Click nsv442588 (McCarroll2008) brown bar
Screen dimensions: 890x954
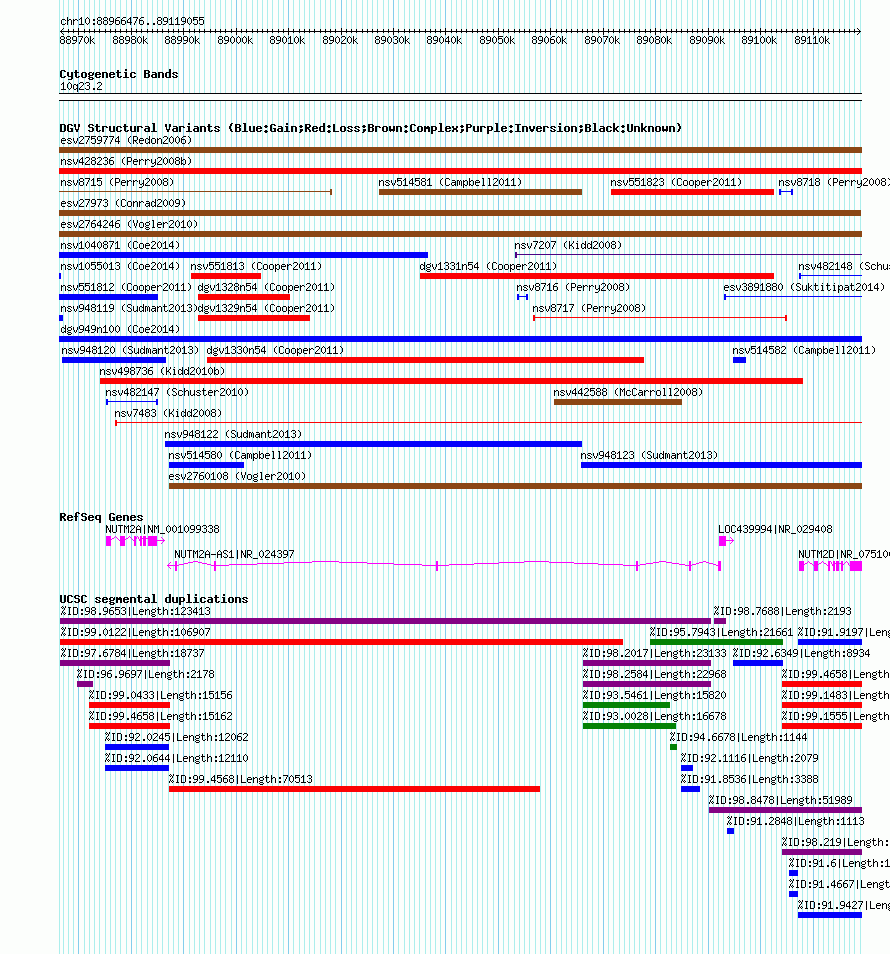[x=617, y=402]
